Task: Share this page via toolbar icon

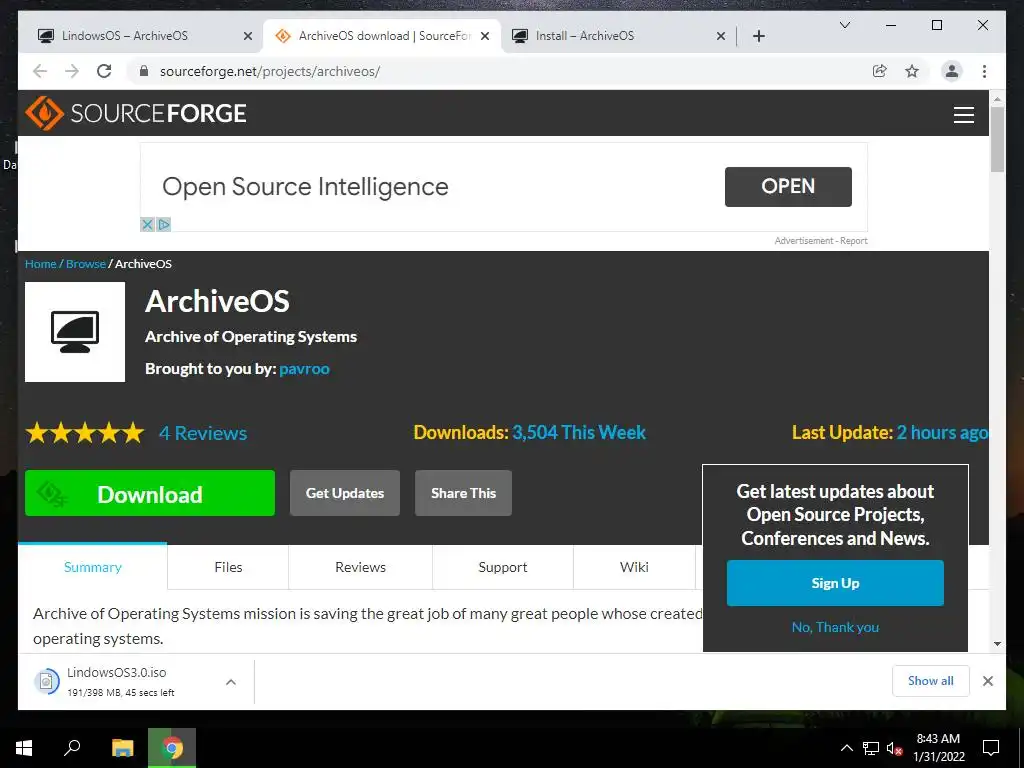Action: pyautogui.click(x=880, y=71)
